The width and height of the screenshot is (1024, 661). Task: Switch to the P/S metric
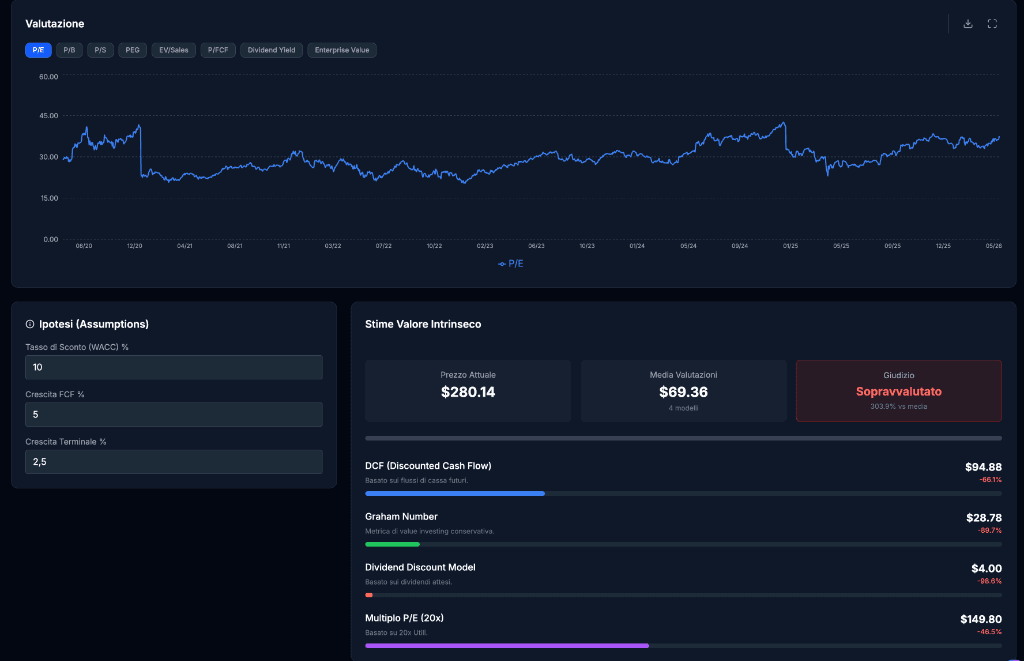[x=100, y=50]
